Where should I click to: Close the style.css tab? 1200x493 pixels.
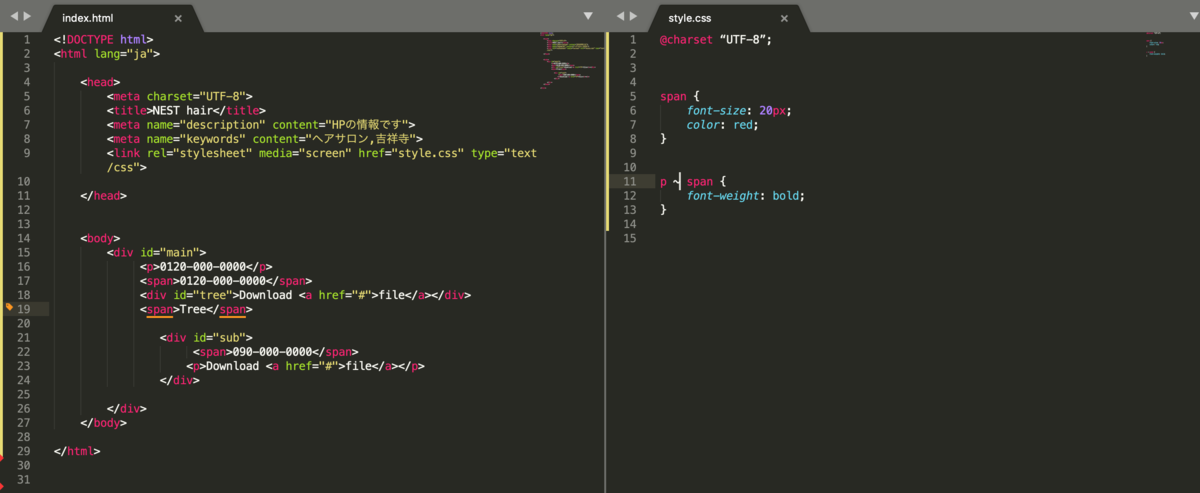coord(784,18)
